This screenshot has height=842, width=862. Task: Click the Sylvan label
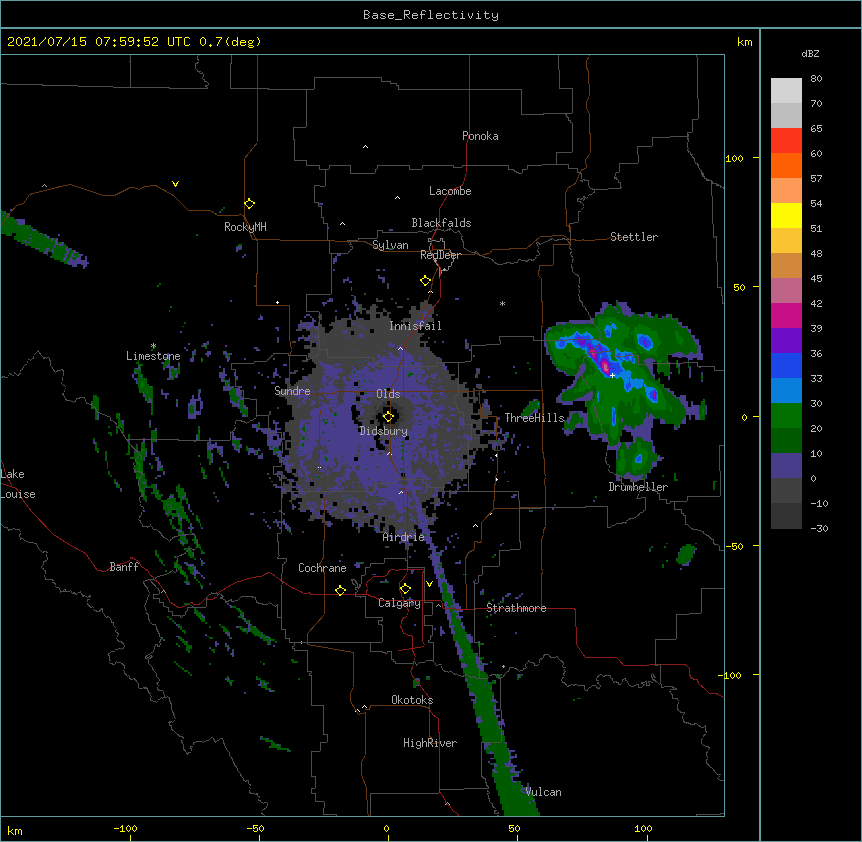(x=390, y=245)
